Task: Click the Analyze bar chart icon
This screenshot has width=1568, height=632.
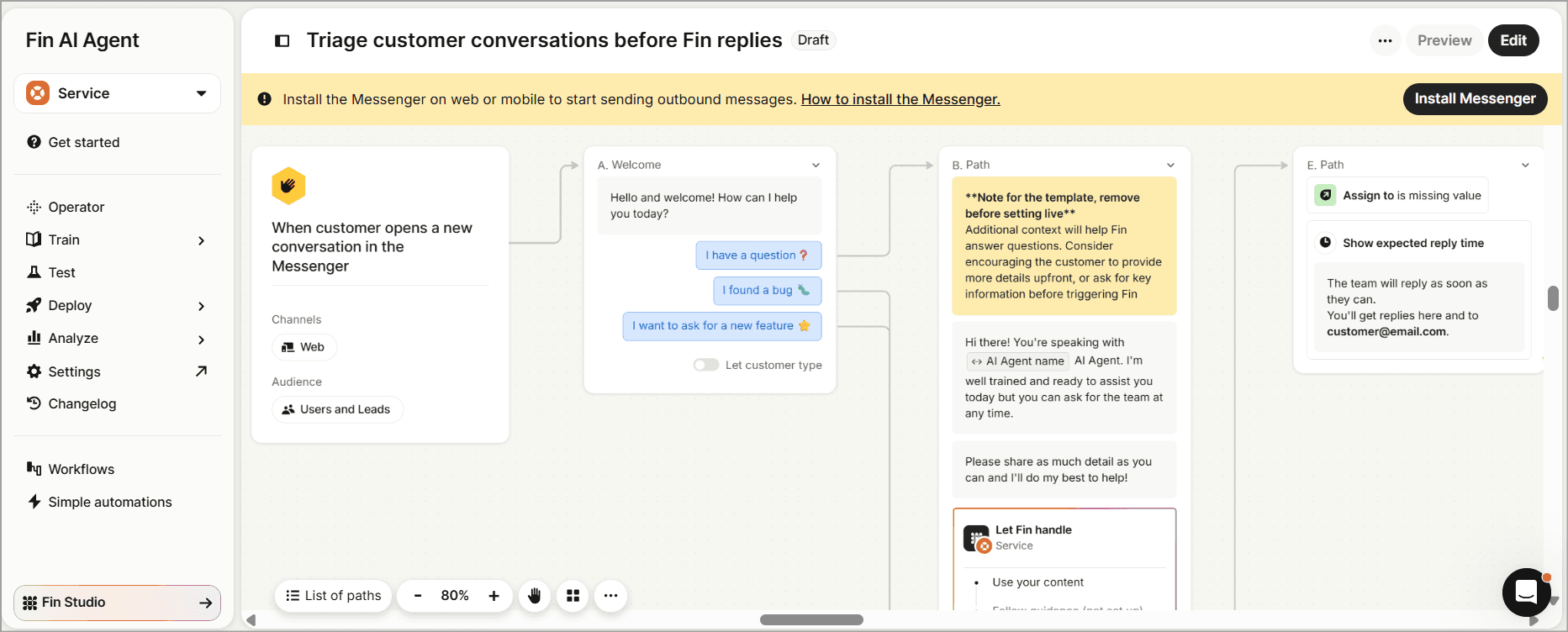Action: 34,338
